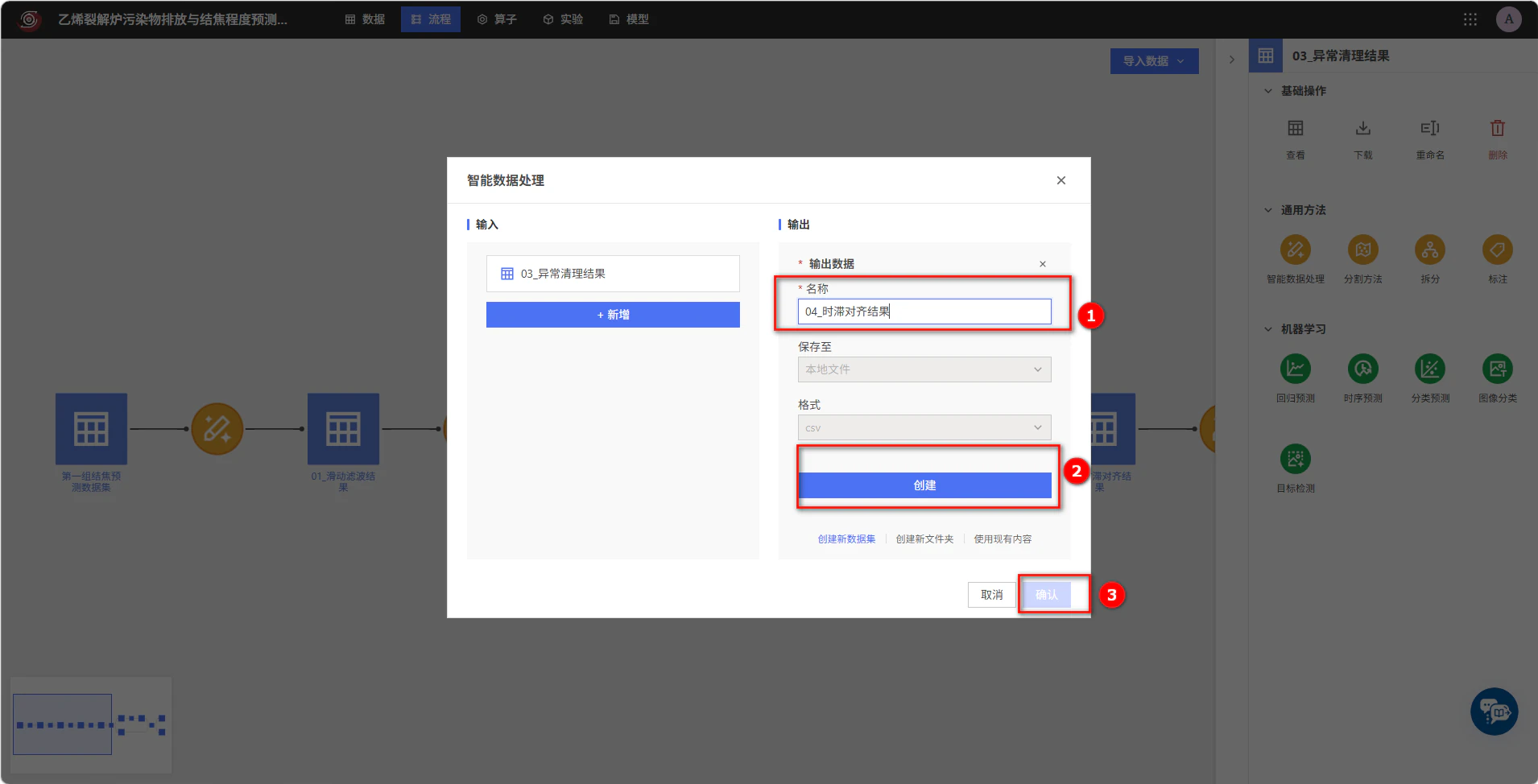Image resolution: width=1538 pixels, height=784 pixels.
Task: Open the 目标检测 object detection icon
Action: [x=1295, y=459]
